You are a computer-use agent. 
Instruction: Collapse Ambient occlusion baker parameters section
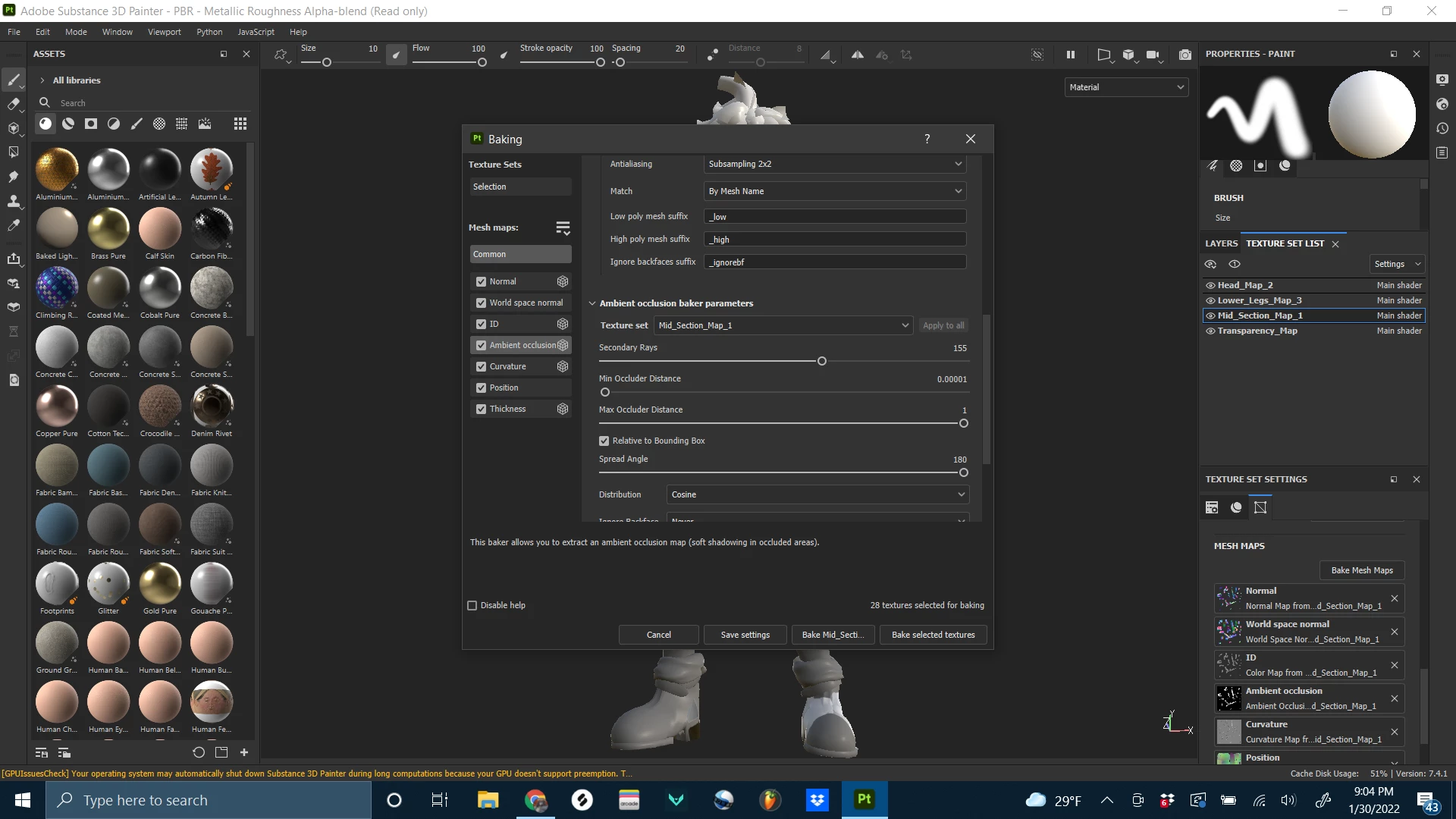click(592, 303)
